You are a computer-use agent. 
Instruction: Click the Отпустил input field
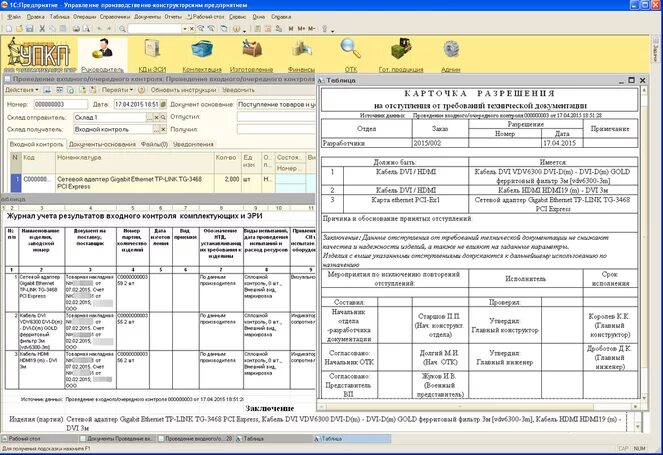coord(276,117)
